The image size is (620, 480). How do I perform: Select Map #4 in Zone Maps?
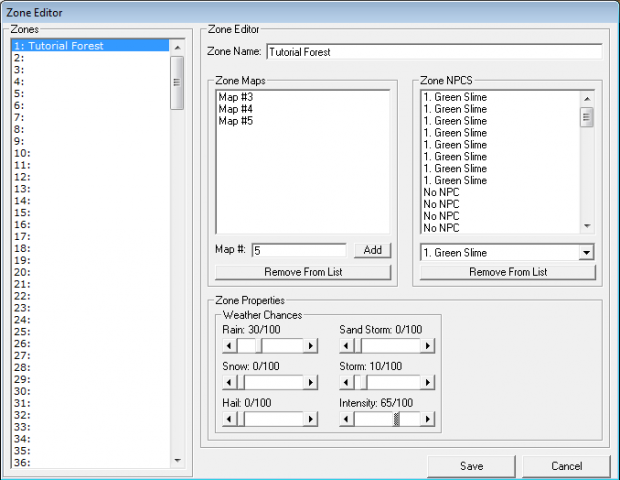[232, 109]
